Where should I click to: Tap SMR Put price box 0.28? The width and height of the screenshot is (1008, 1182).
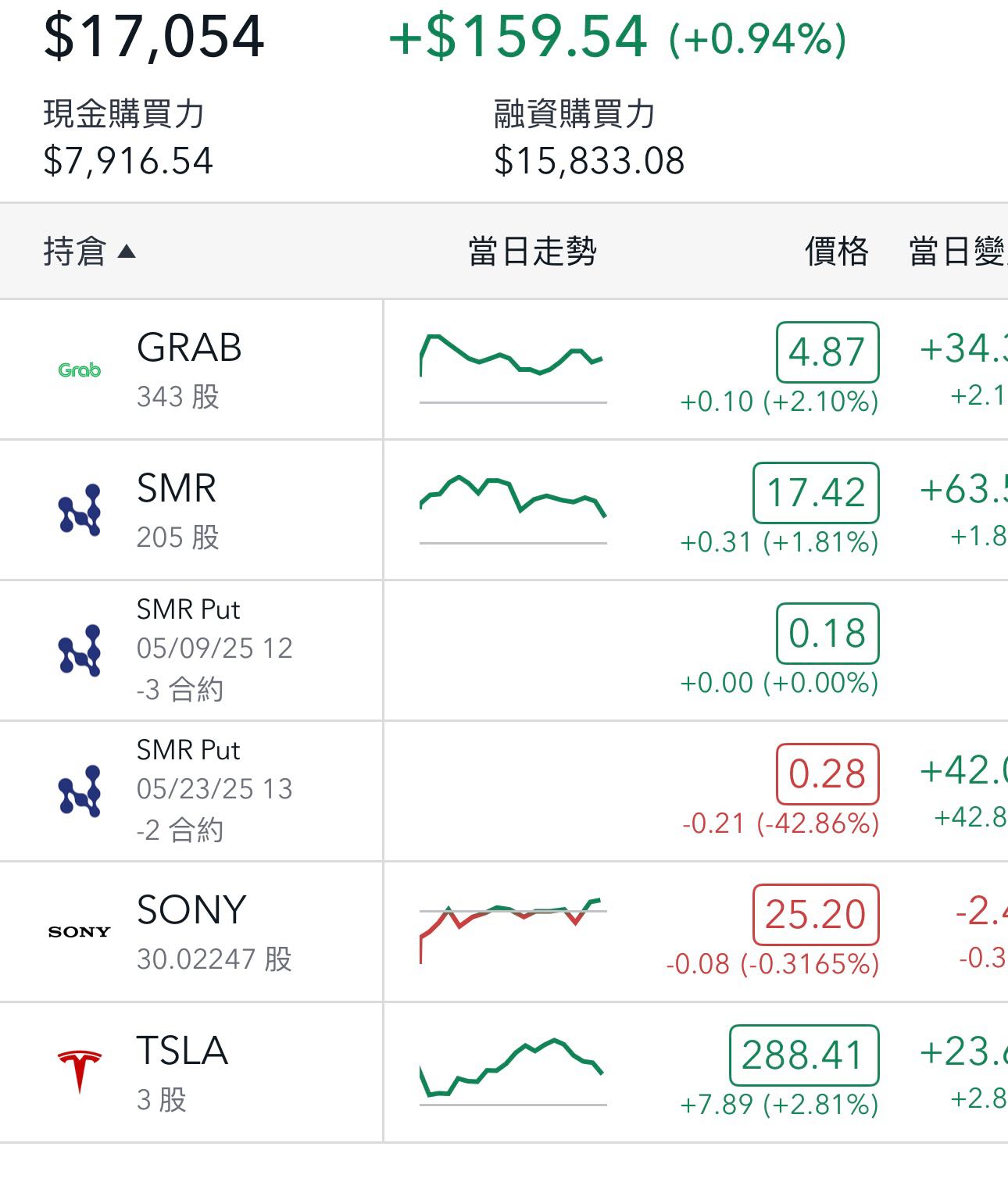pos(827,773)
